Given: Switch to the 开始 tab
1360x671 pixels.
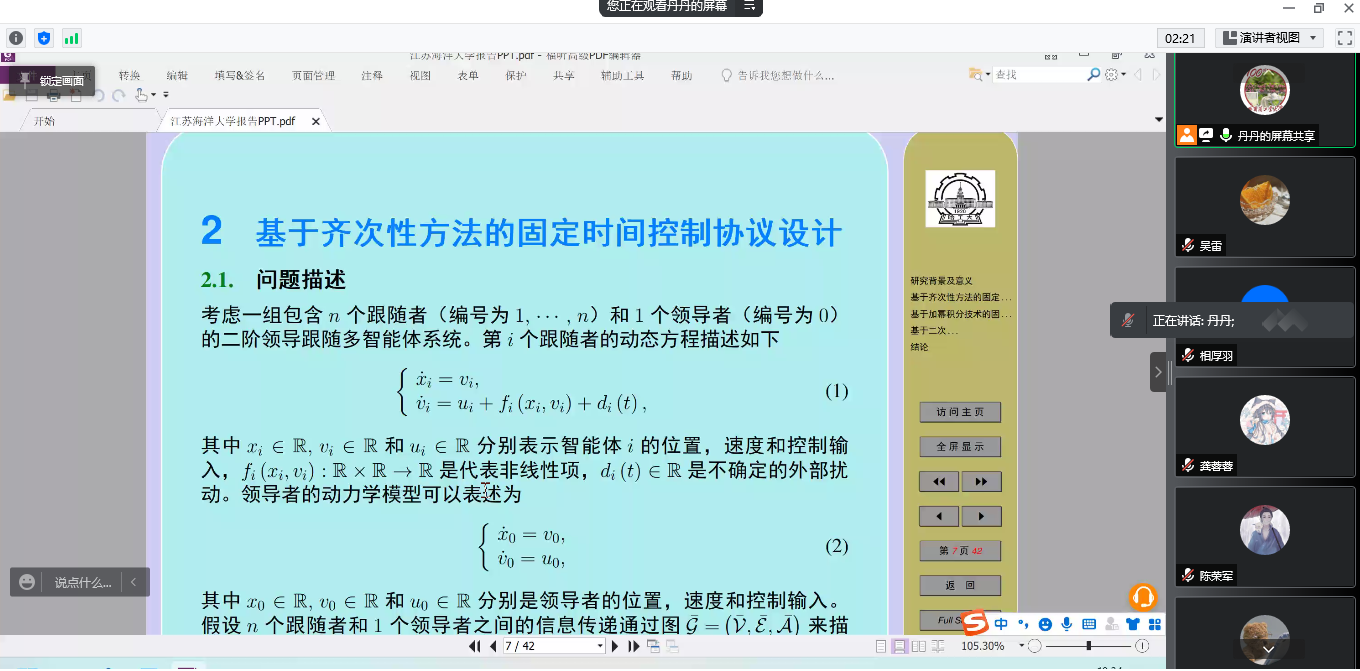Looking at the screenshot, I should (45, 121).
